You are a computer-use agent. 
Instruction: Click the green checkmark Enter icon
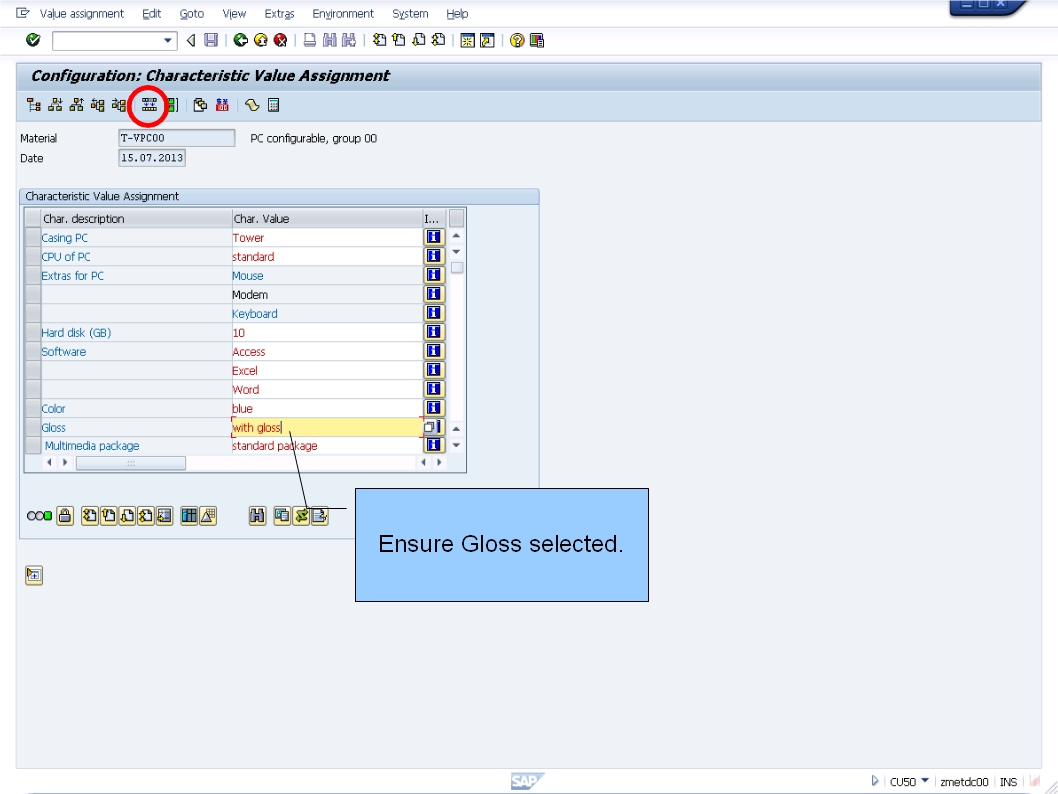[33, 41]
